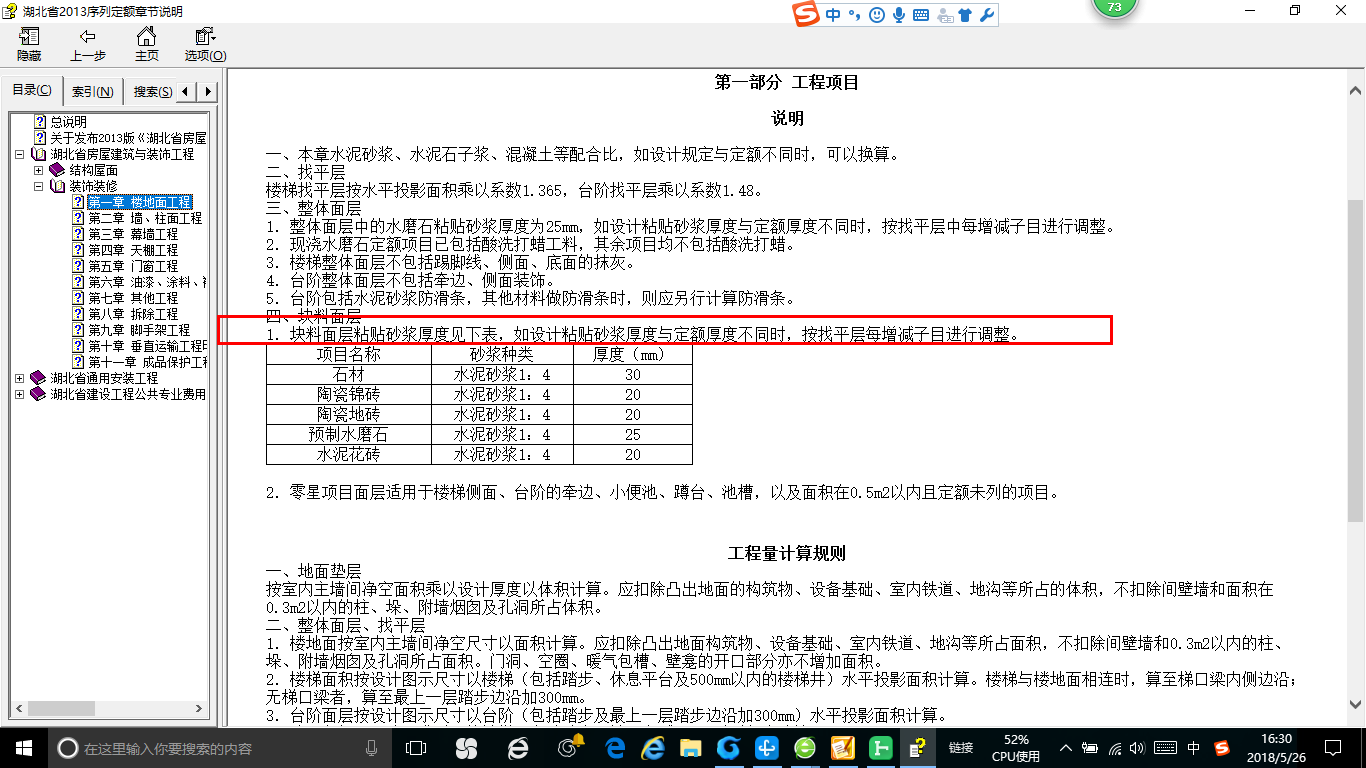Open Task View on the taskbar
This screenshot has height=768, width=1366.
click(x=416, y=747)
